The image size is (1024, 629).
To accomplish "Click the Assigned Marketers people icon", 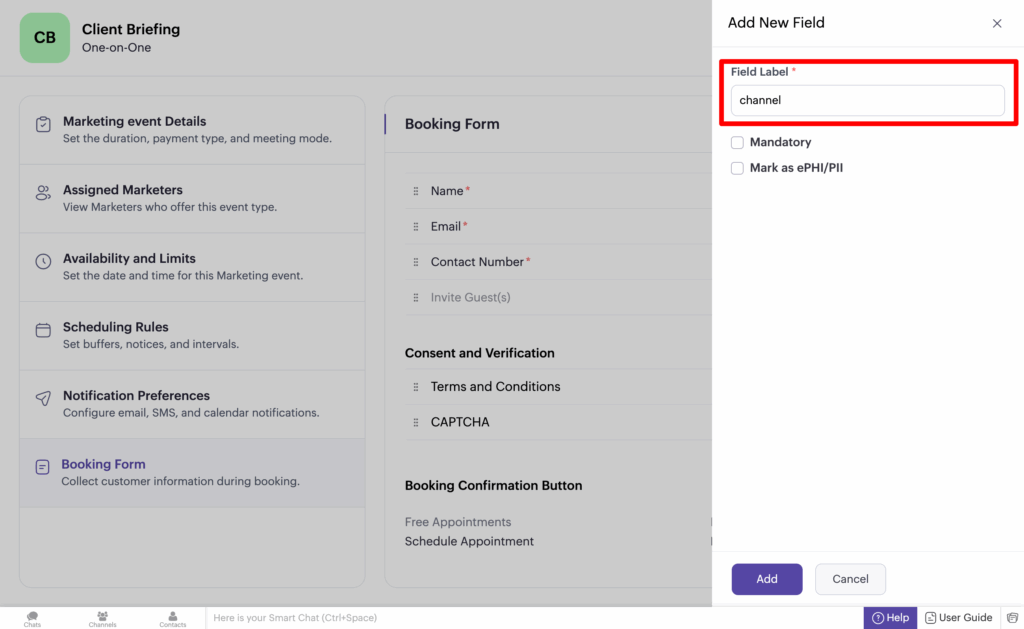I will (x=43, y=193).
